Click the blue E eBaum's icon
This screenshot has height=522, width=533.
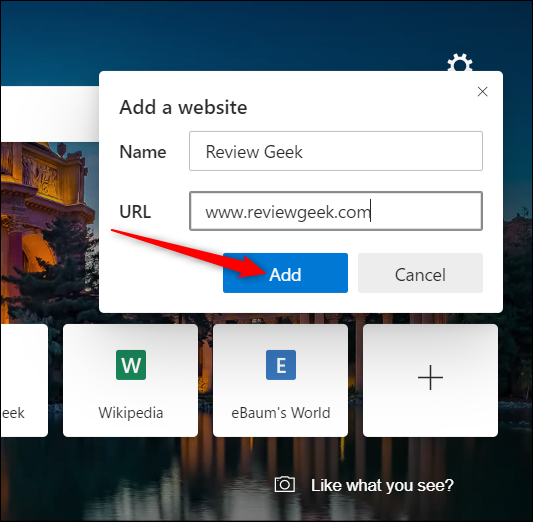click(281, 365)
